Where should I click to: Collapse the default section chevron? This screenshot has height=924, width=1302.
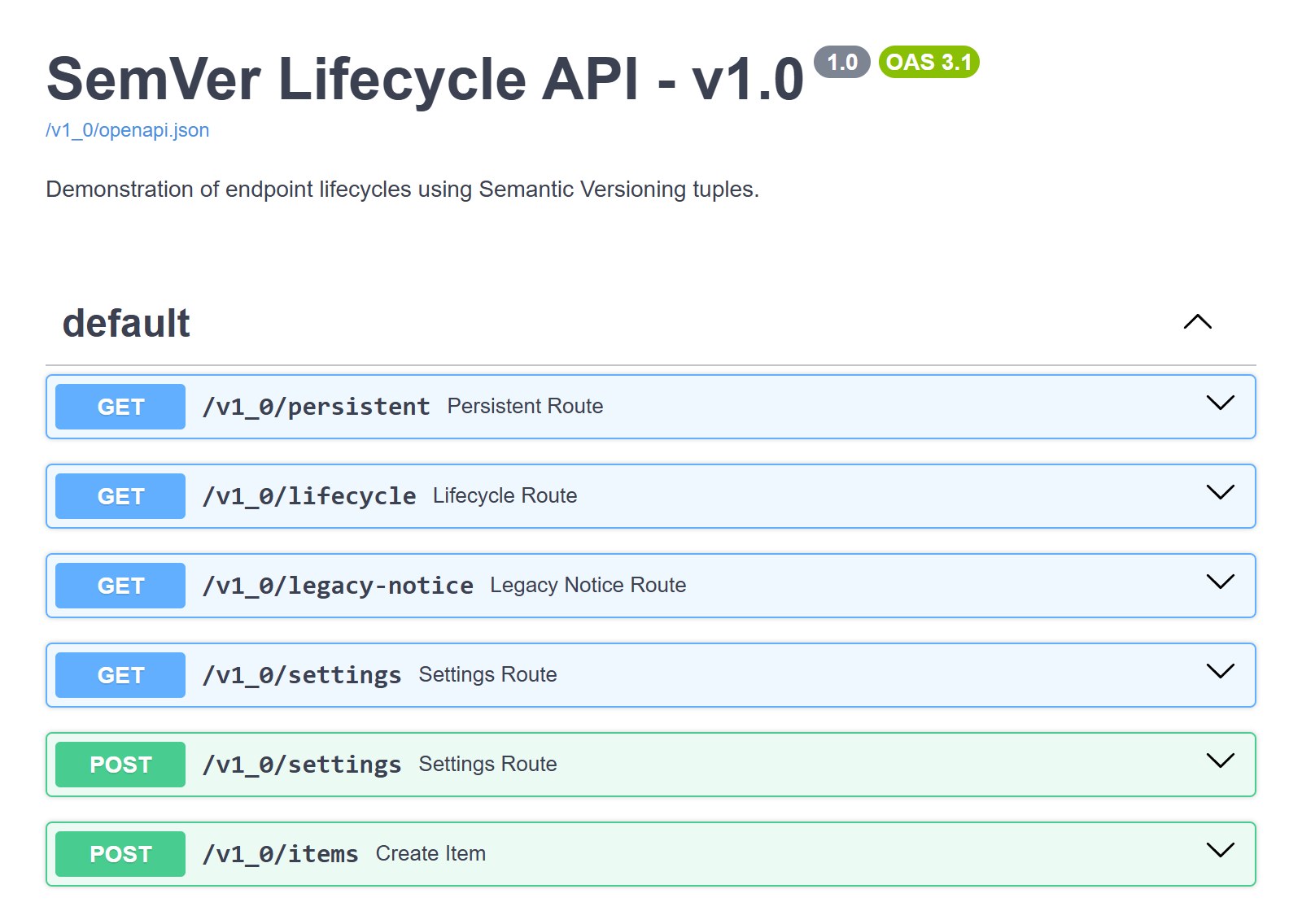click(x=1197, y=322)
